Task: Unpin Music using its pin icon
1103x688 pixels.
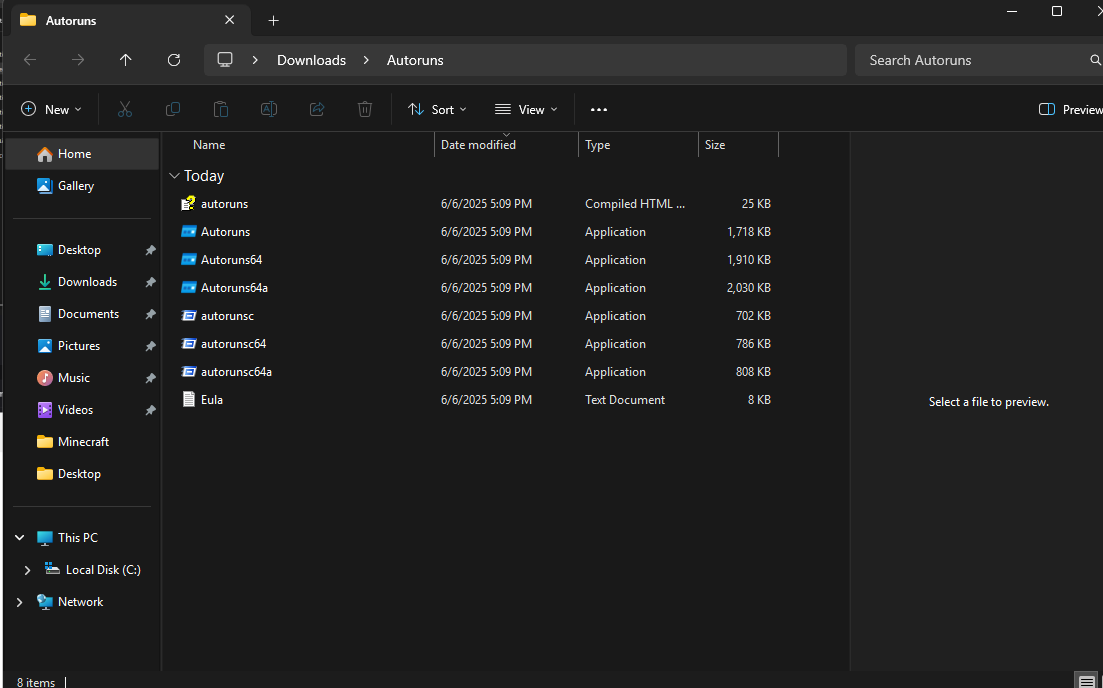Action: 150,378
